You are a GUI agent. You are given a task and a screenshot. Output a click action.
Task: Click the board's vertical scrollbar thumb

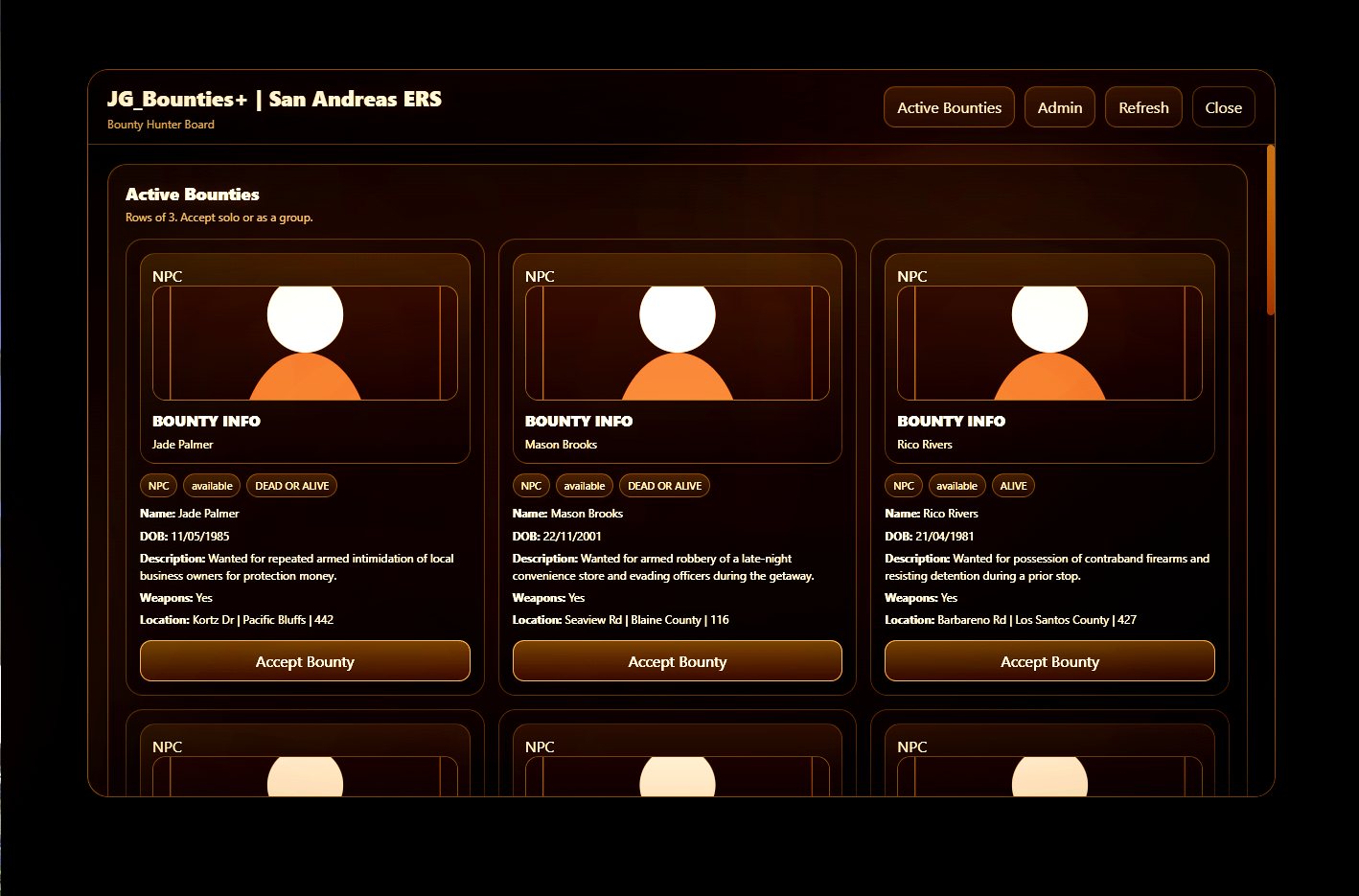click(x=1271, y=230)
